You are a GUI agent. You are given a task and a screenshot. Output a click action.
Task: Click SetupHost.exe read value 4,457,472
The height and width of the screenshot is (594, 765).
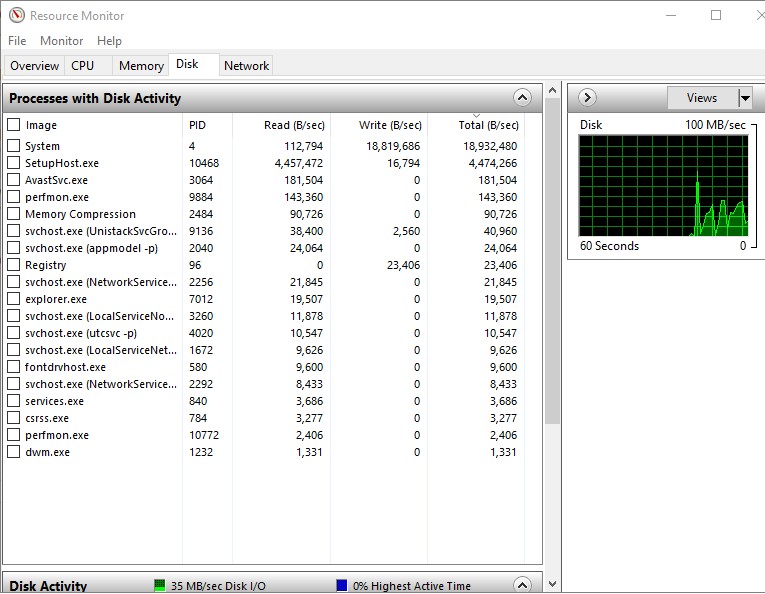(299, 163)
